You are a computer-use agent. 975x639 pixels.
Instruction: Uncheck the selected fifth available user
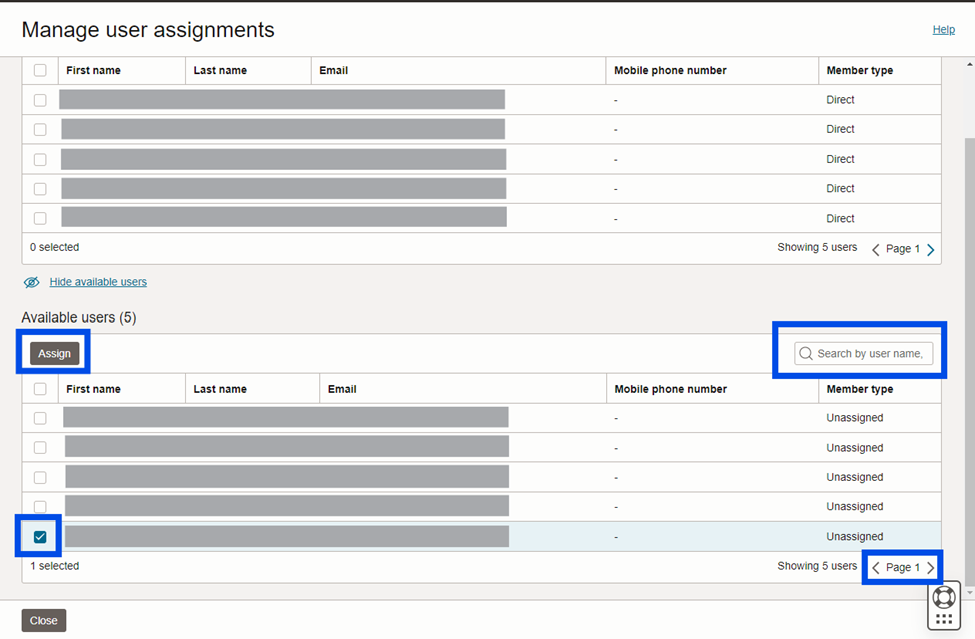tap(40, 537)
